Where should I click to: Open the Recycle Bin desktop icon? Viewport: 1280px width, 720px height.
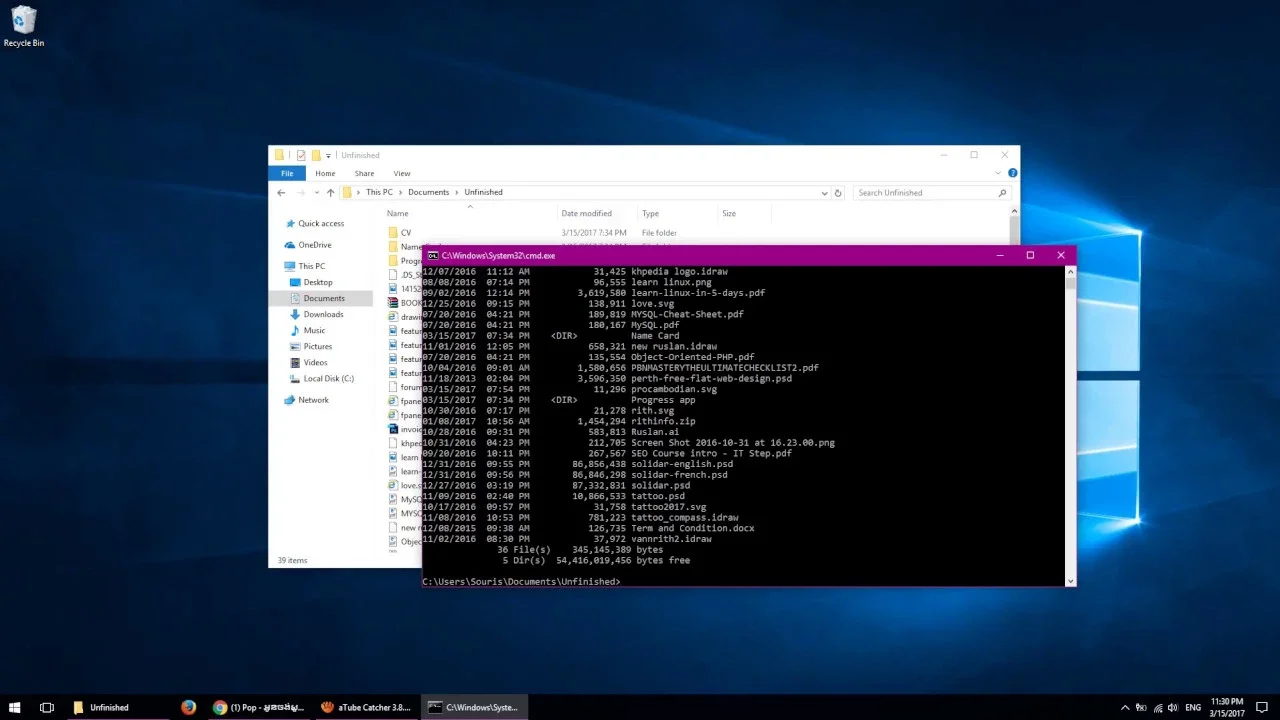[23, 22]
